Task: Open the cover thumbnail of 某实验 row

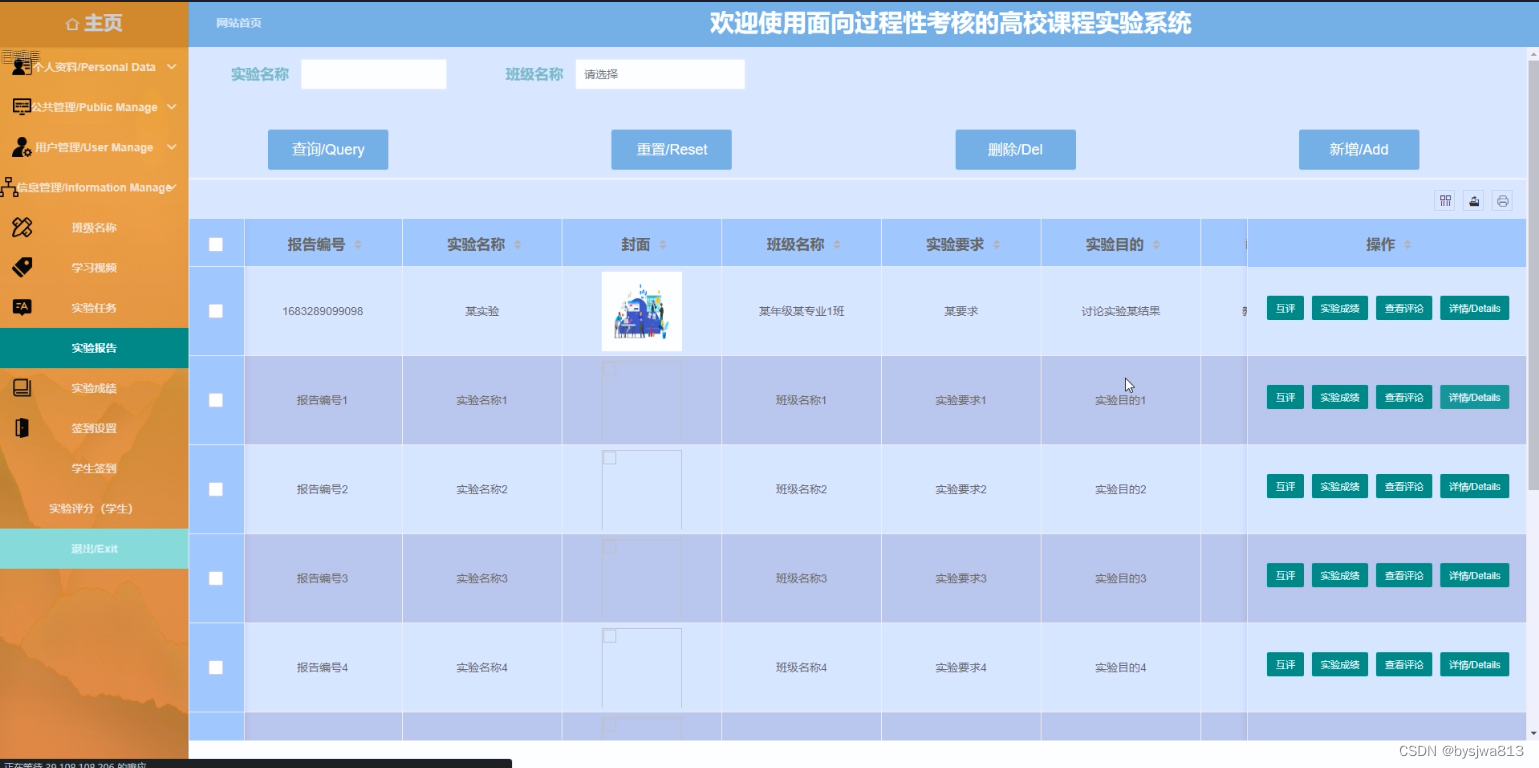Action: [x=642, y=311]
